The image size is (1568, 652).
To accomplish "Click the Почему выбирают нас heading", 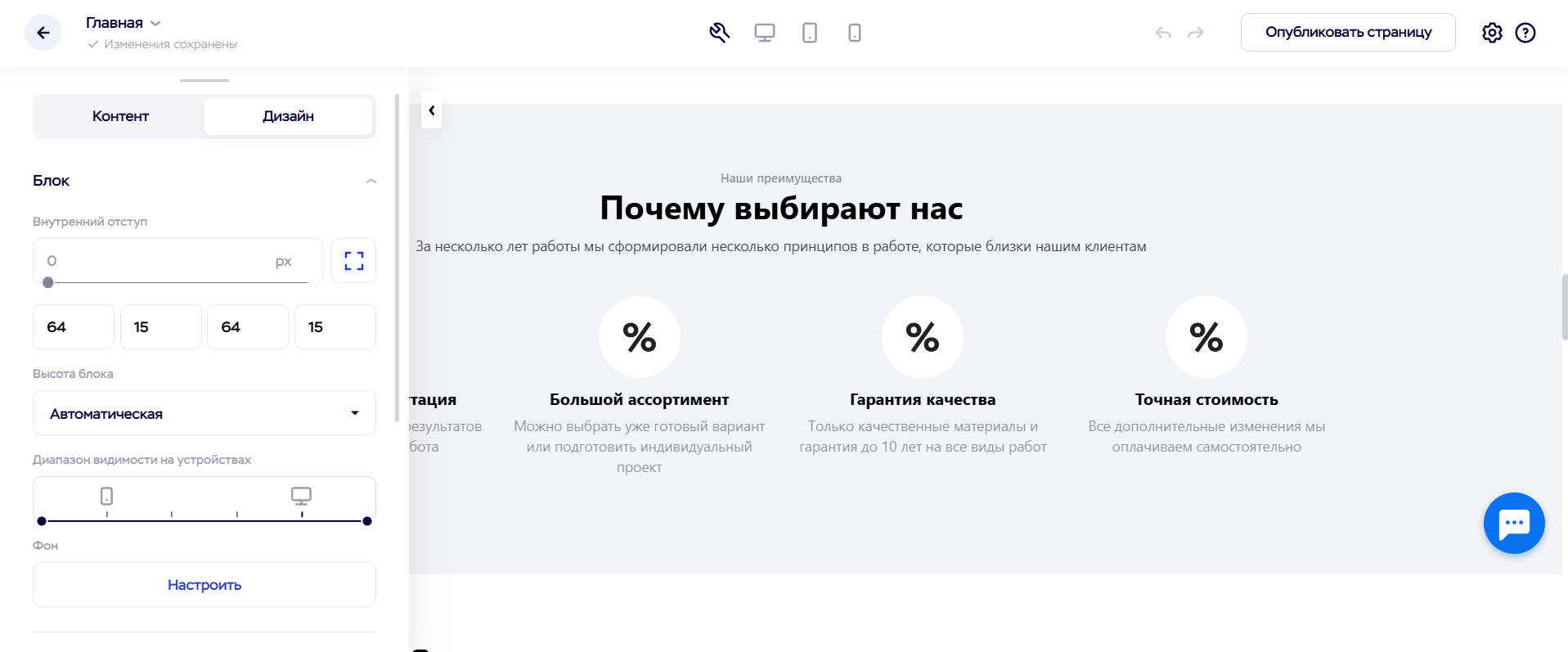I will coord(781,209).
